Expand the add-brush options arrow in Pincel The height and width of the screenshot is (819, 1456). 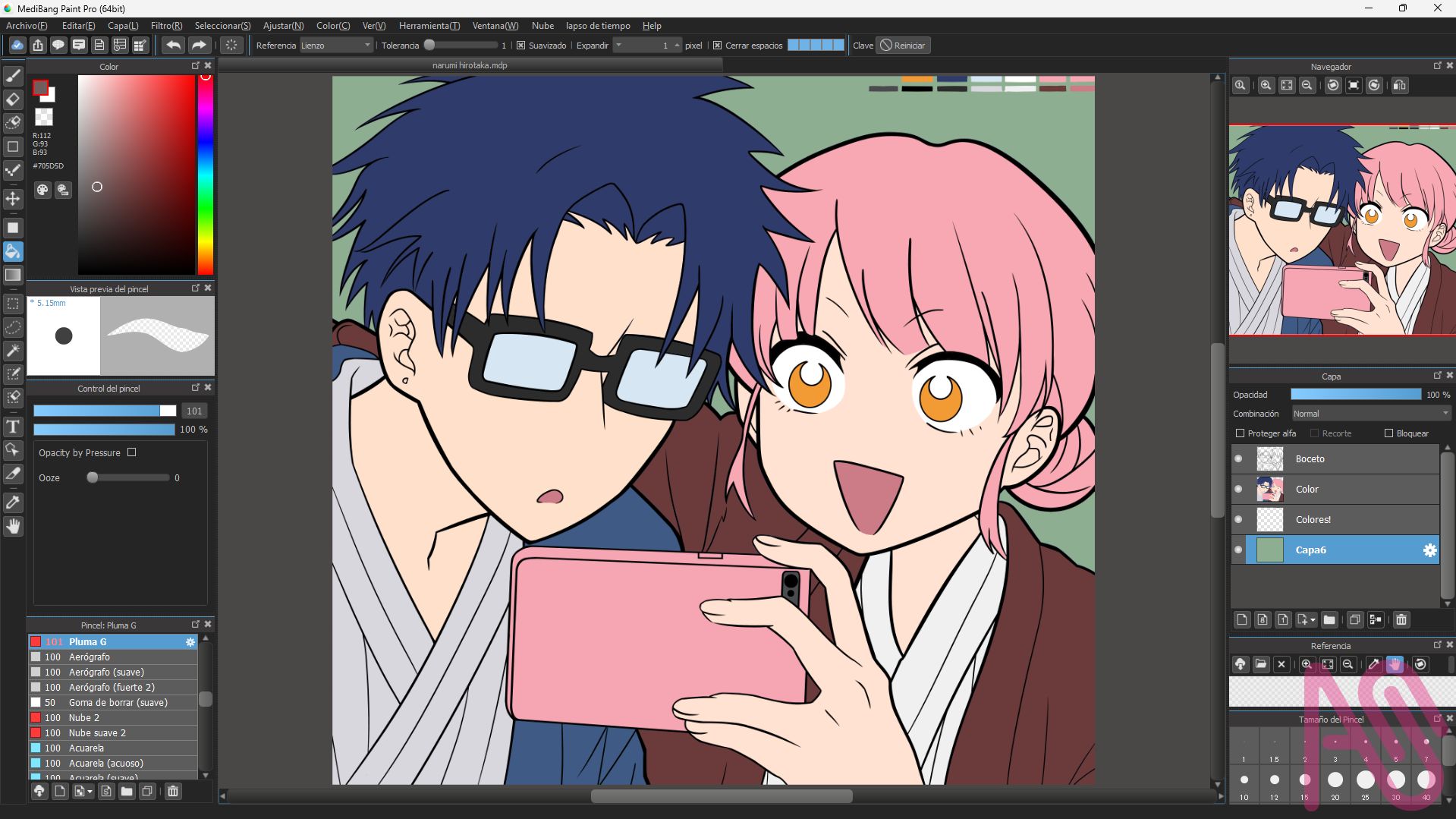[x=90, y=792]
